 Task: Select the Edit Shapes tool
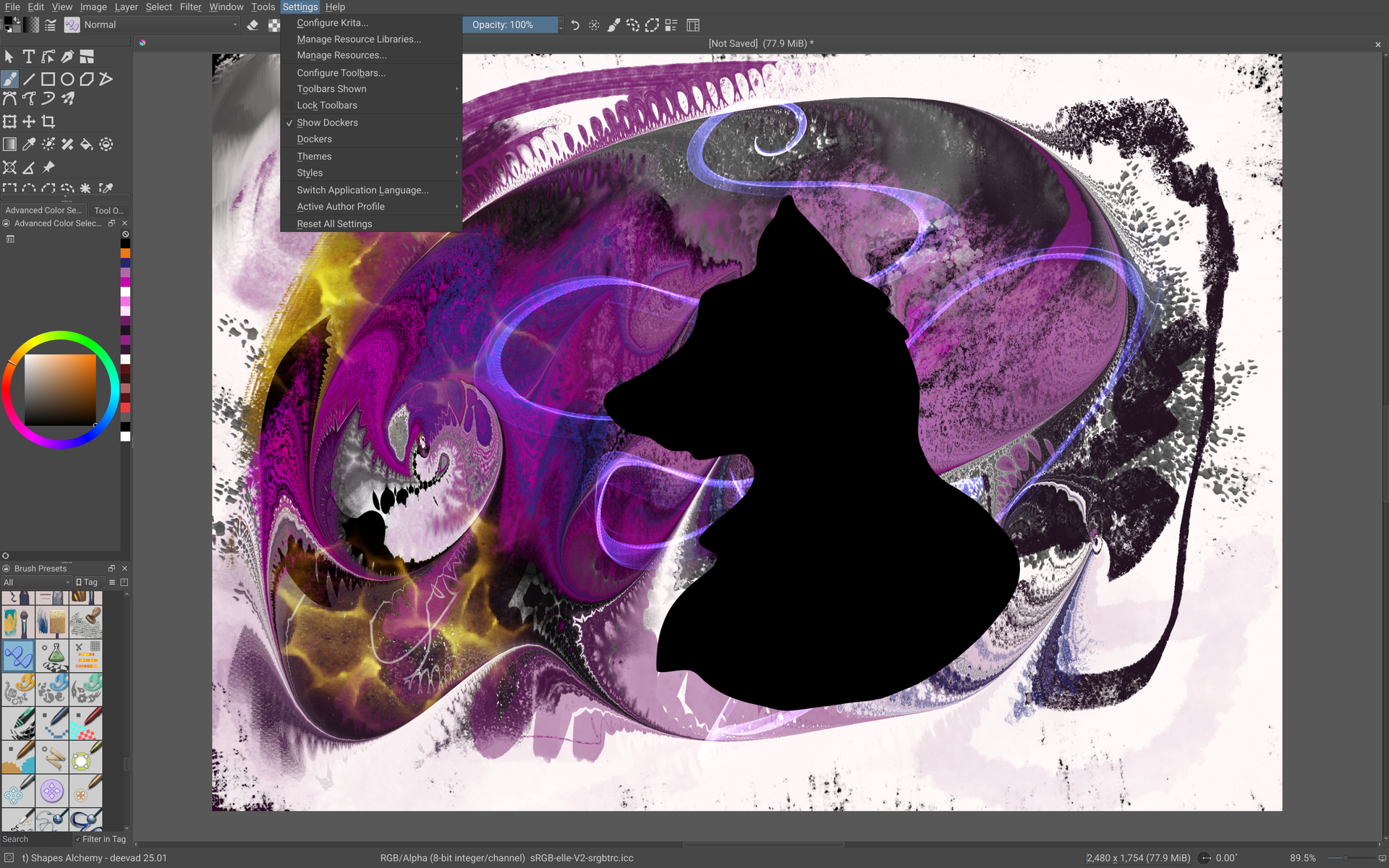point(48,56)
